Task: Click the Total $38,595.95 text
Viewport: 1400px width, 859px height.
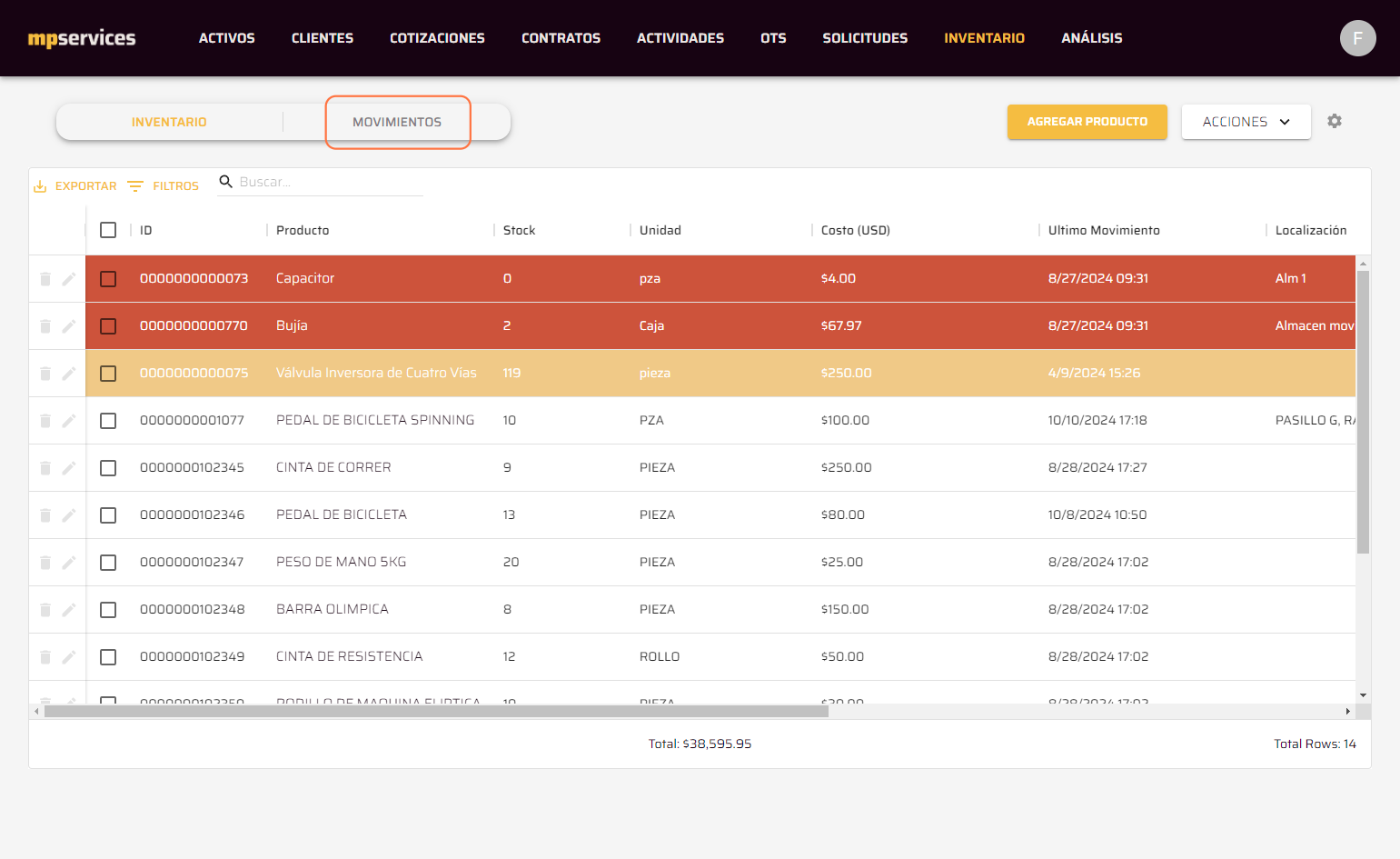Action: coord(700,744)
